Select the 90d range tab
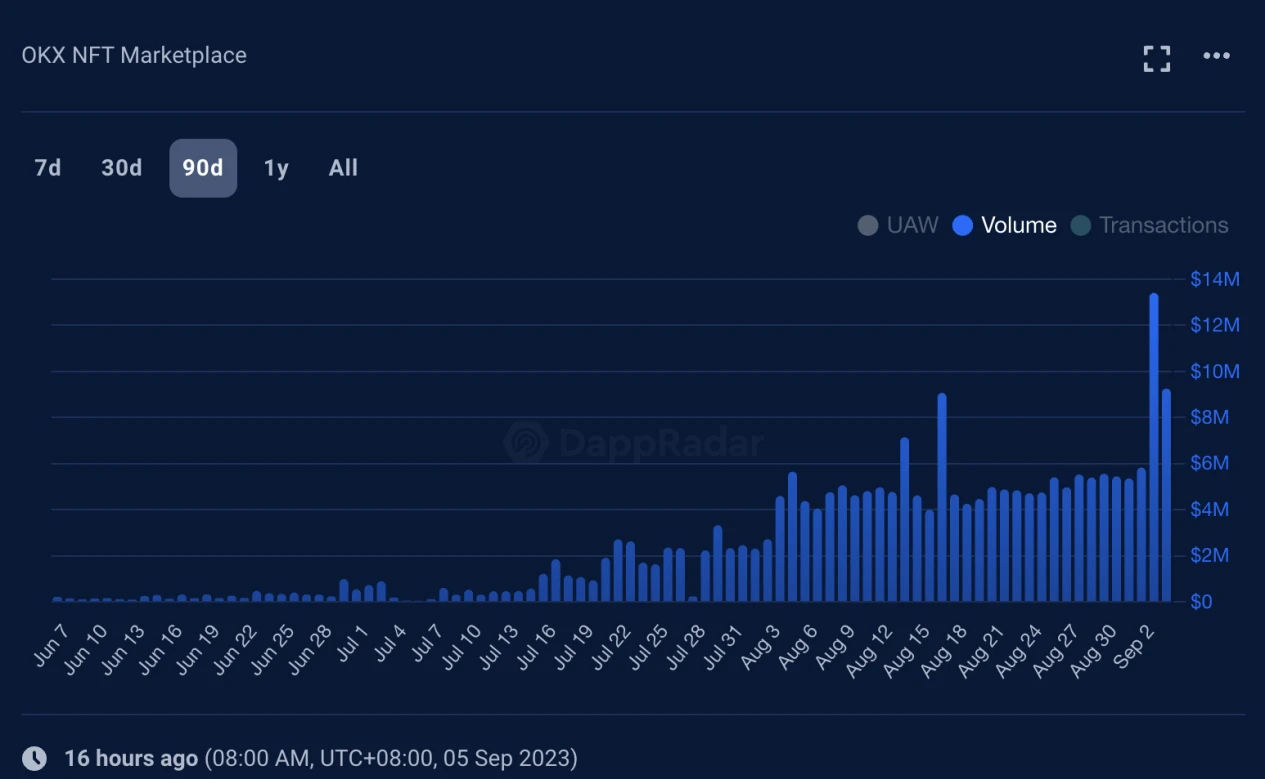Image resolution: width=1265 pixels, height=779 pixels. click(x=203, y=168)
